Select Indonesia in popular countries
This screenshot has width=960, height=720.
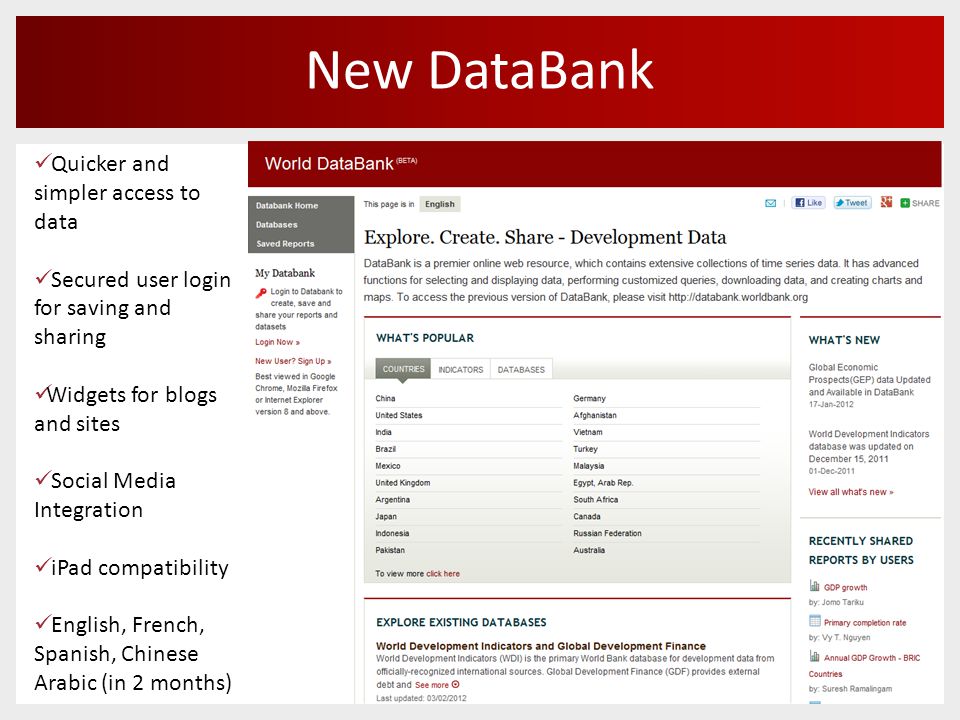[x=392, y=533]
